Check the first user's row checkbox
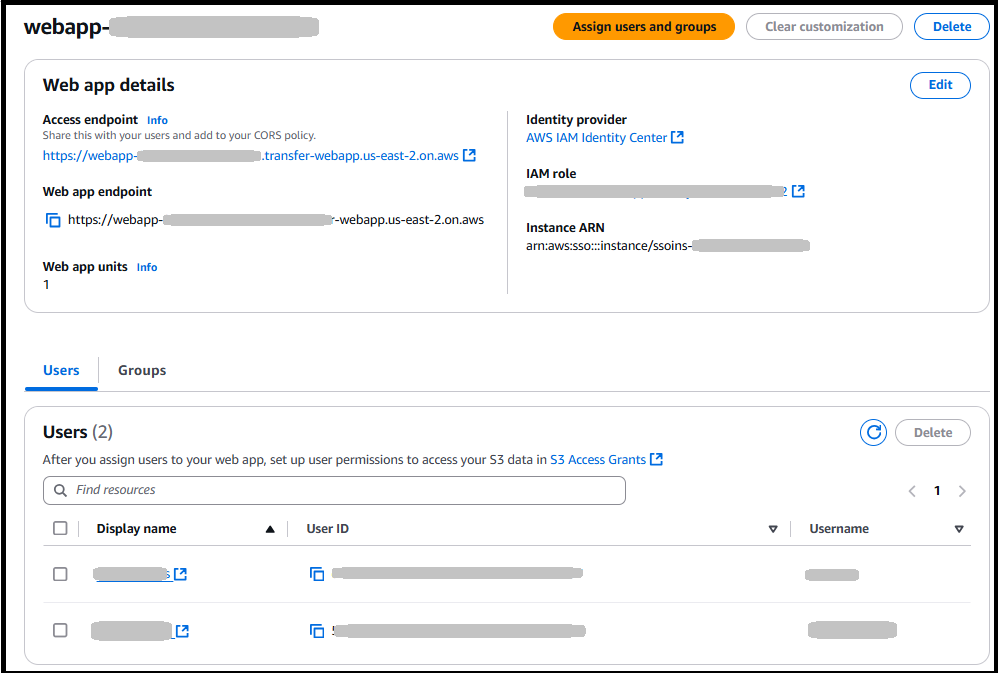This screenshot has height=673, width=998. [x=60, y=573]
